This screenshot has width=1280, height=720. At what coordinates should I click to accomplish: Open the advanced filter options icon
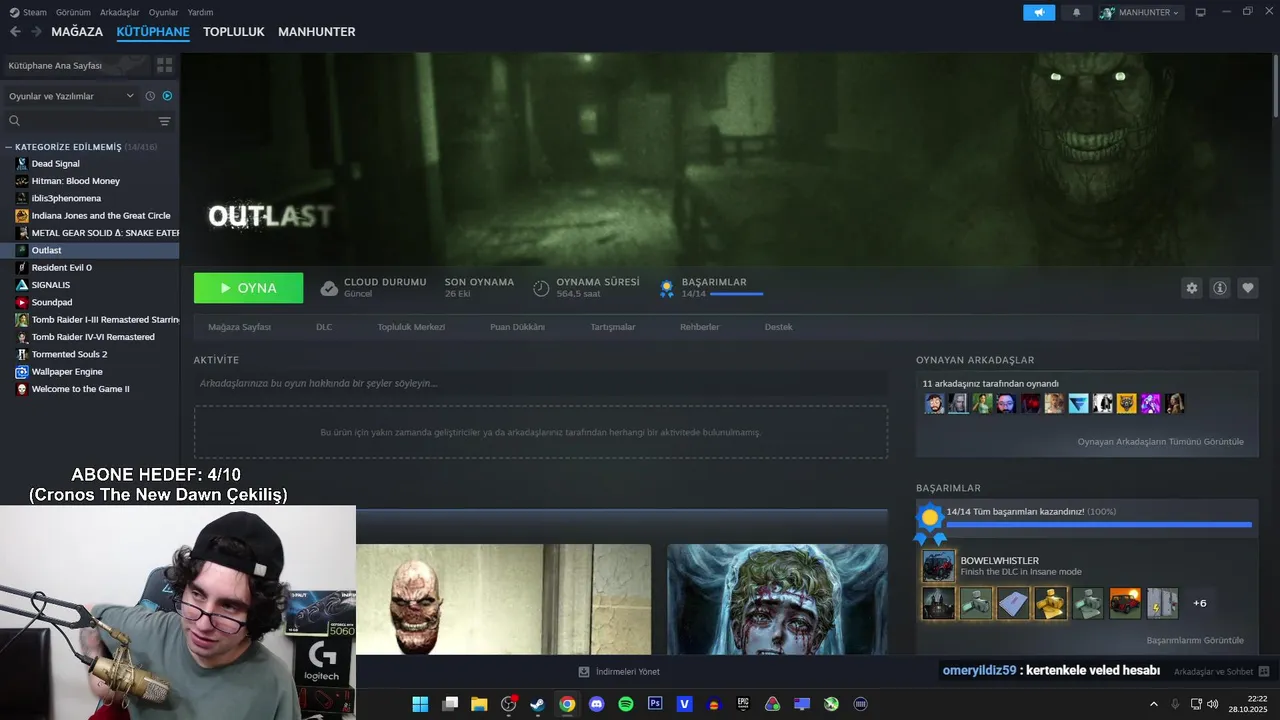click(x=165, y=121)
